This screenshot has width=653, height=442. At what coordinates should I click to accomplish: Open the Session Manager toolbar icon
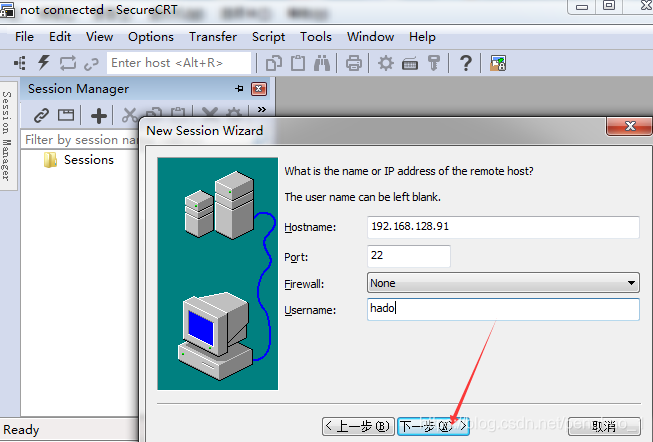pyautogui.click(x=20, y=63)
